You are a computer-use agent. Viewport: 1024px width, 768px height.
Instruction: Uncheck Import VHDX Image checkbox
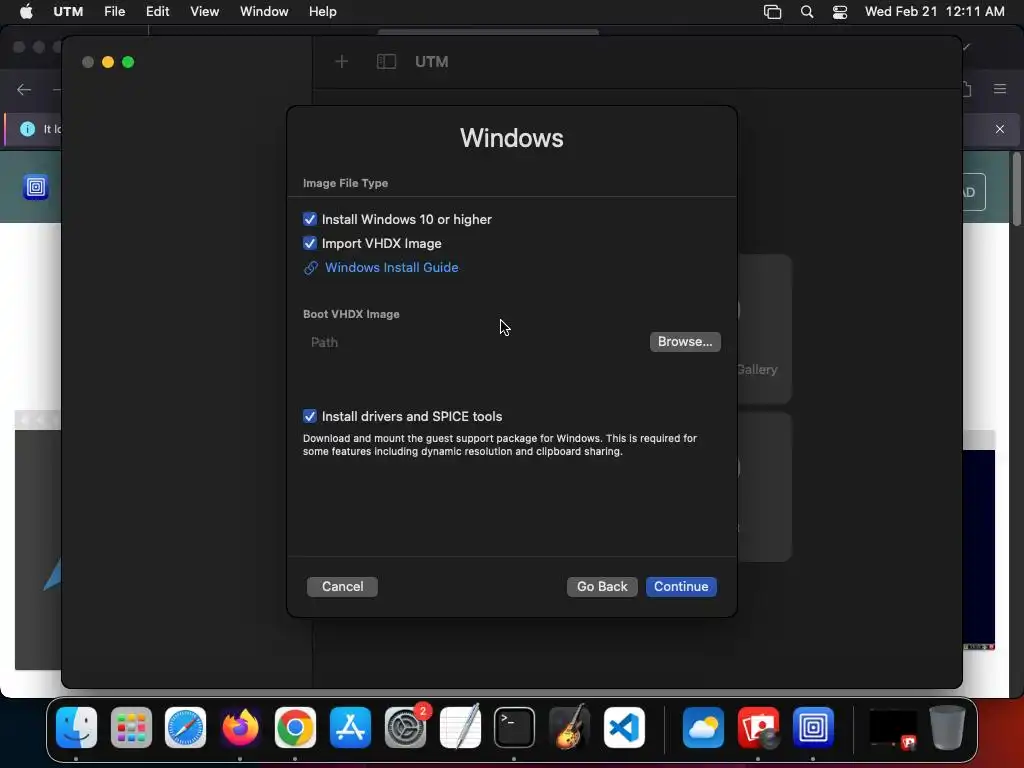pyautogui.click(x=310, y=244)
